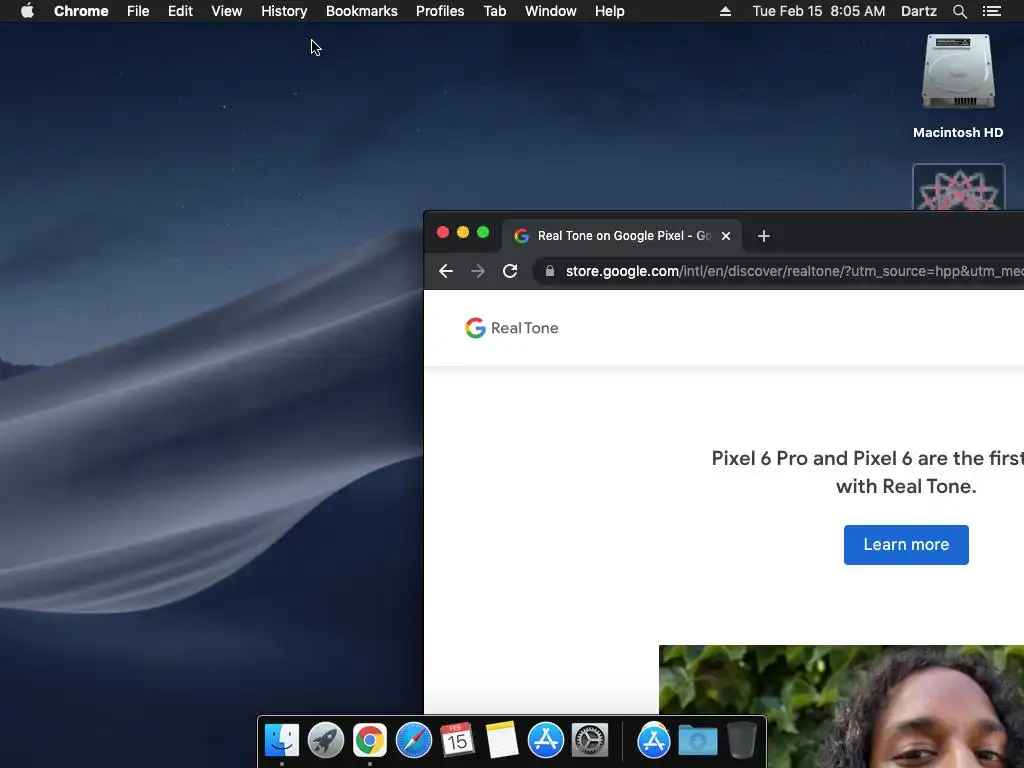Go back with Chrome back arrow
The height and width of the screenshot is (768, 1024).
point(445,271)
